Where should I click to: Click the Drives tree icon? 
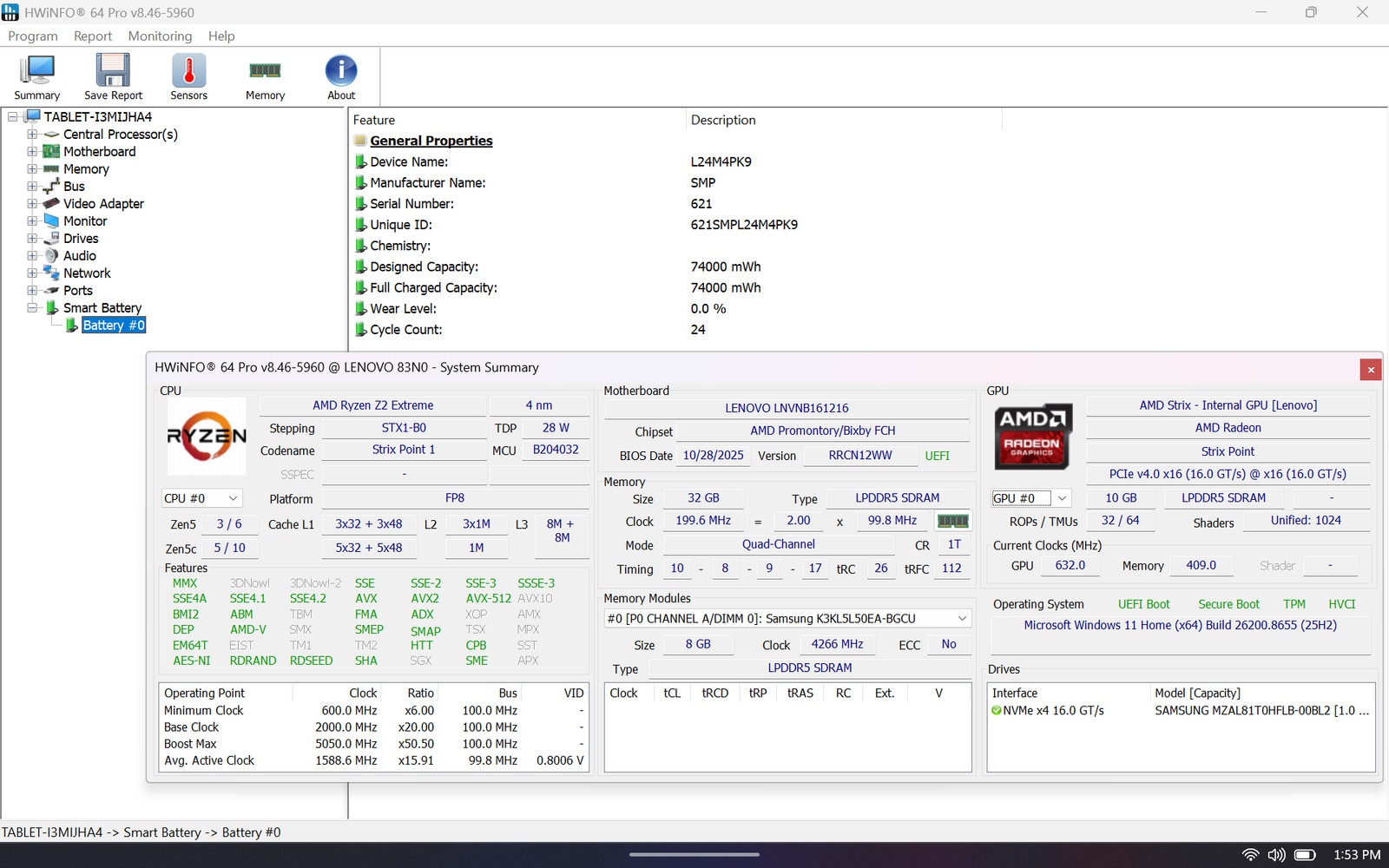point(52,239)
